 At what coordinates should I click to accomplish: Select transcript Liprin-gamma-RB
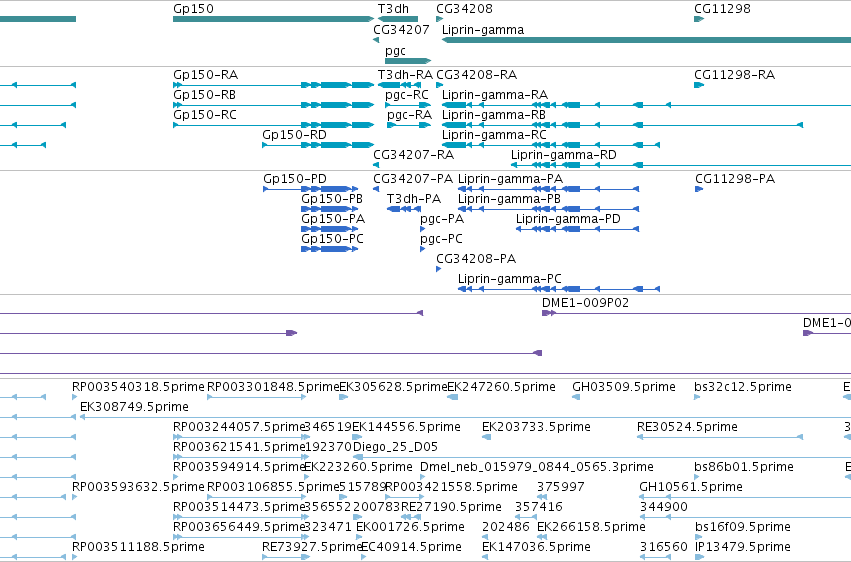(623, 125)
